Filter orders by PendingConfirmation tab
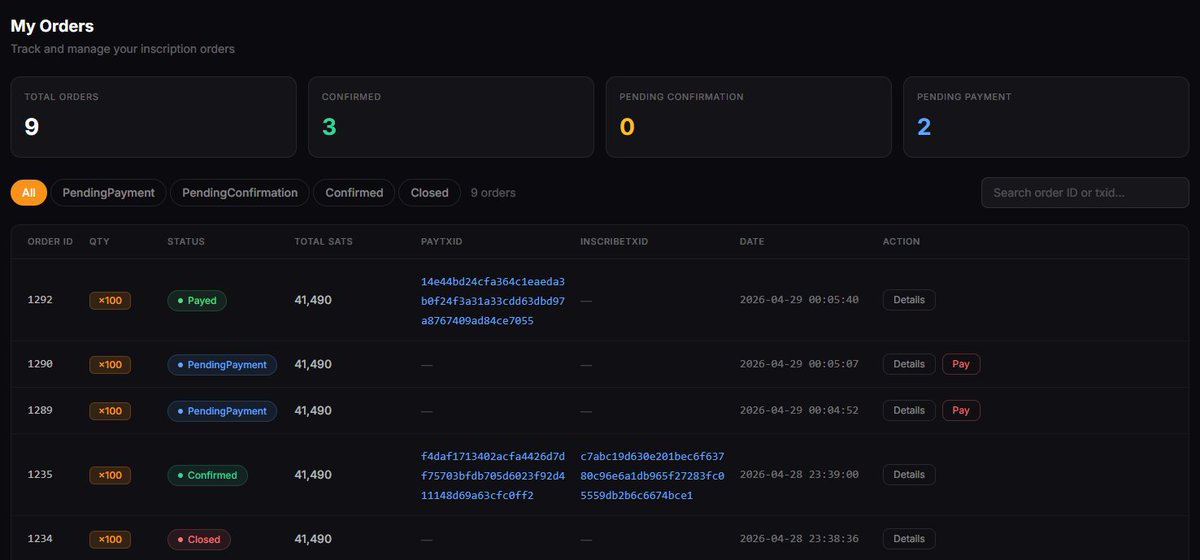1200x560 pixels. pyautogui.click(x=240, y=193)
